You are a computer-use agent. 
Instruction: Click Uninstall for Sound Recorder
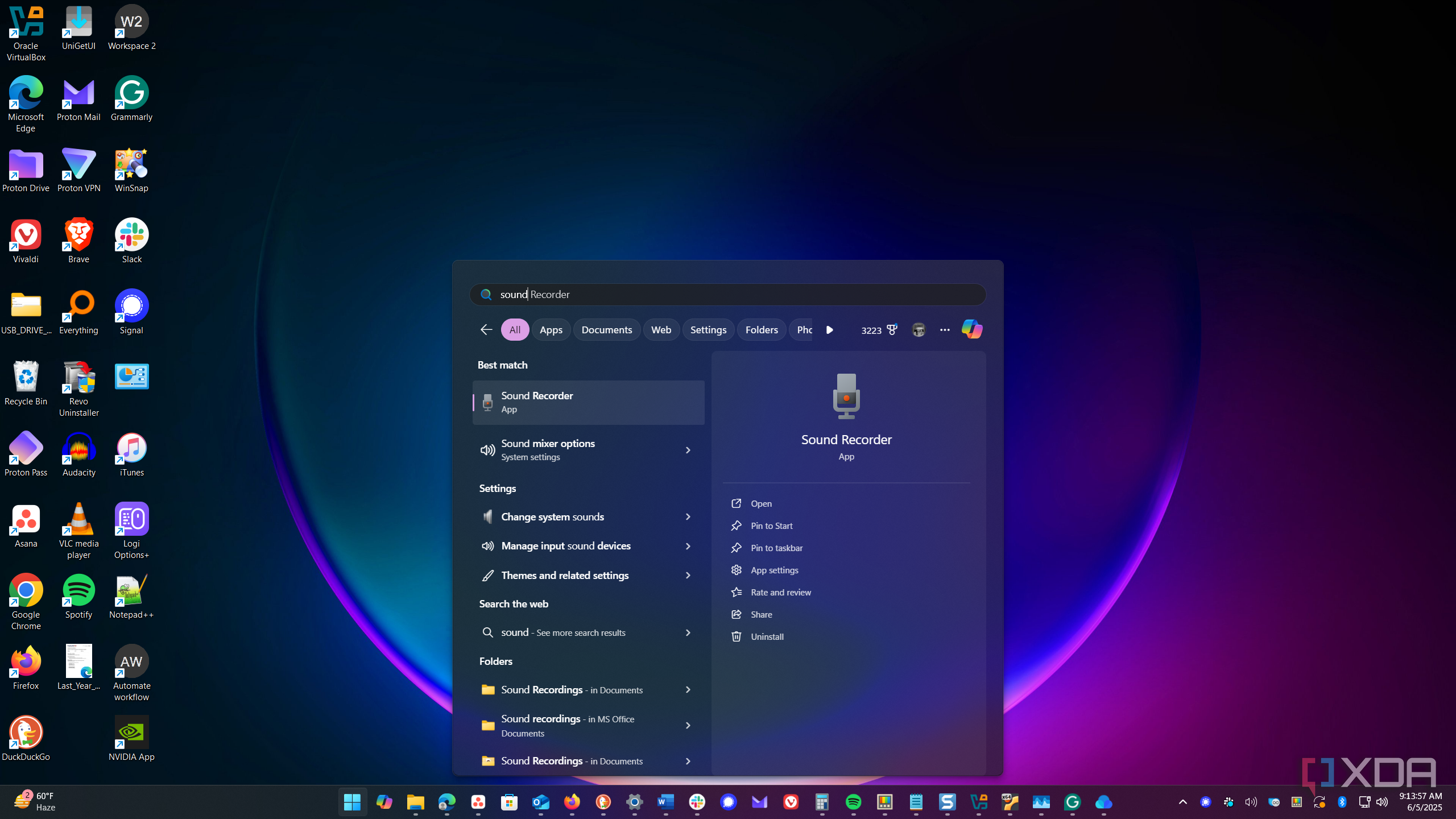point(767,637)
